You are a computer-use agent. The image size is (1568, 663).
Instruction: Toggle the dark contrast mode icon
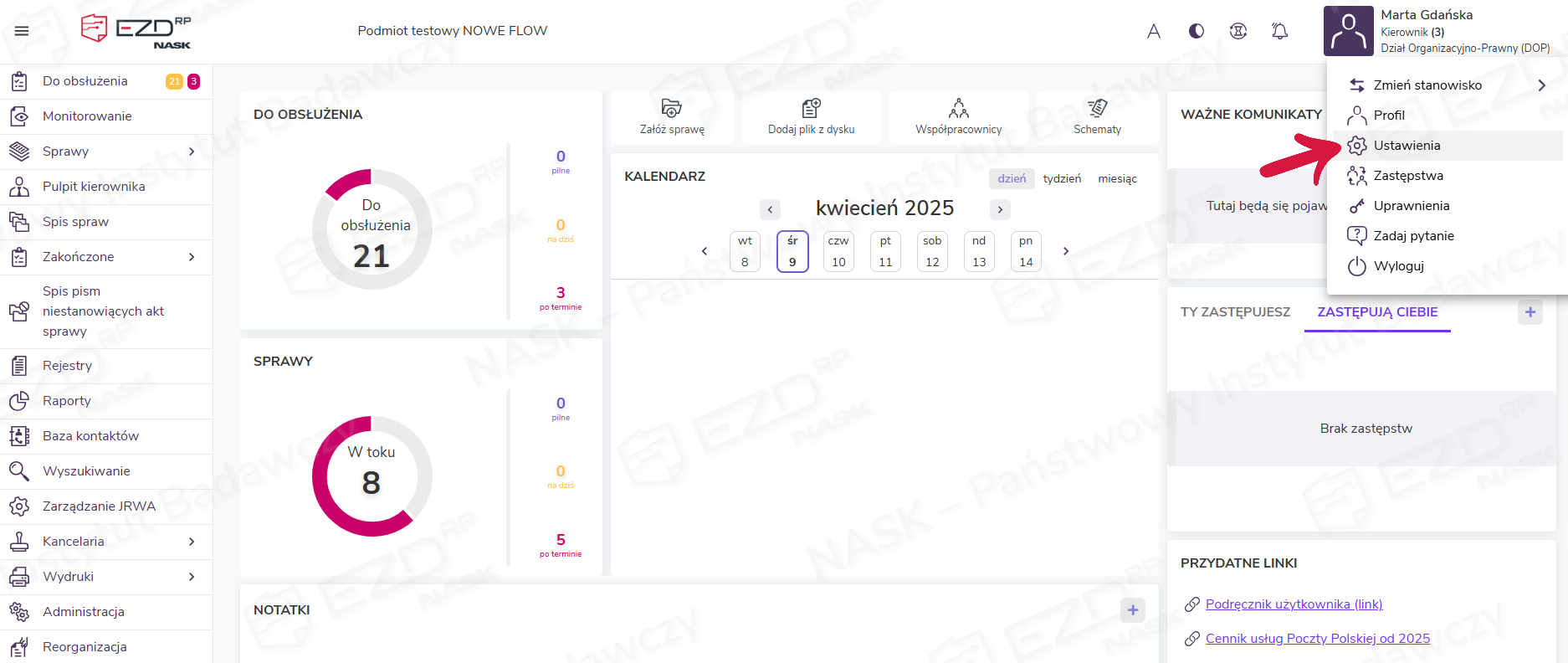click(1196, 31)
